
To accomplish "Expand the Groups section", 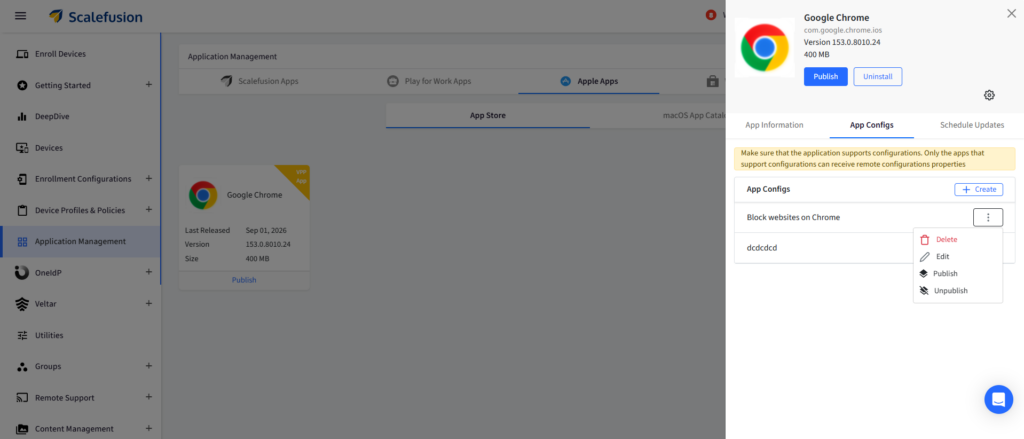I will point(149,366).
